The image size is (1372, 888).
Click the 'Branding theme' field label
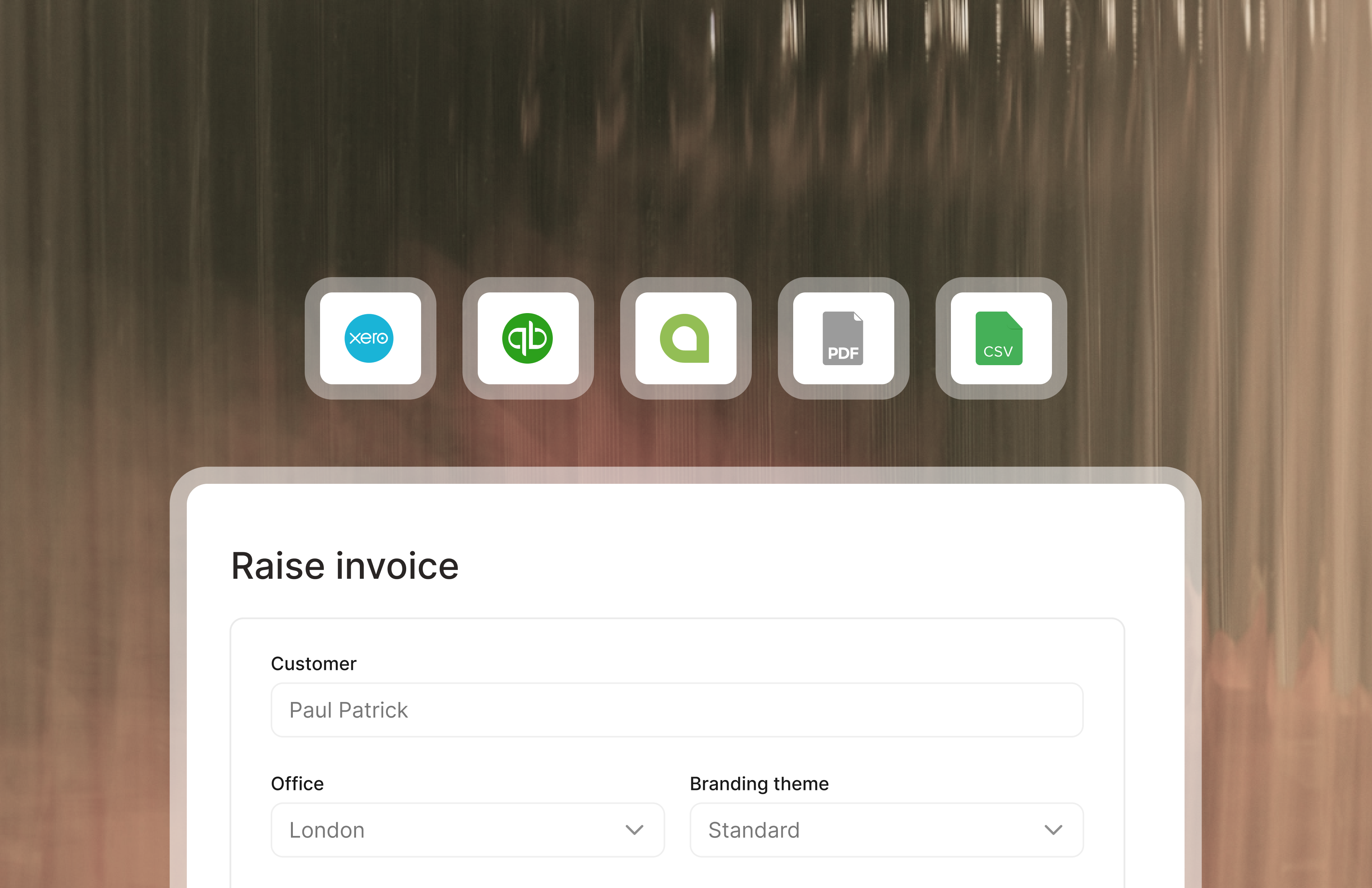click(759, 784)
